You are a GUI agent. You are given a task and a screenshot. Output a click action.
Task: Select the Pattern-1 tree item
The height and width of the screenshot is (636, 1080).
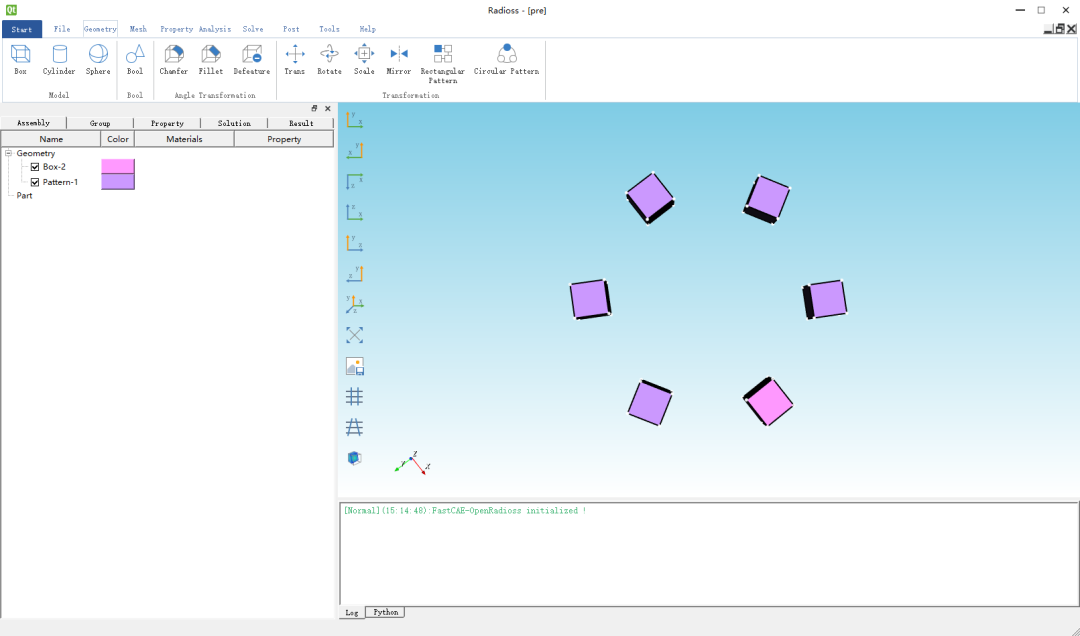tap(61, 182)
